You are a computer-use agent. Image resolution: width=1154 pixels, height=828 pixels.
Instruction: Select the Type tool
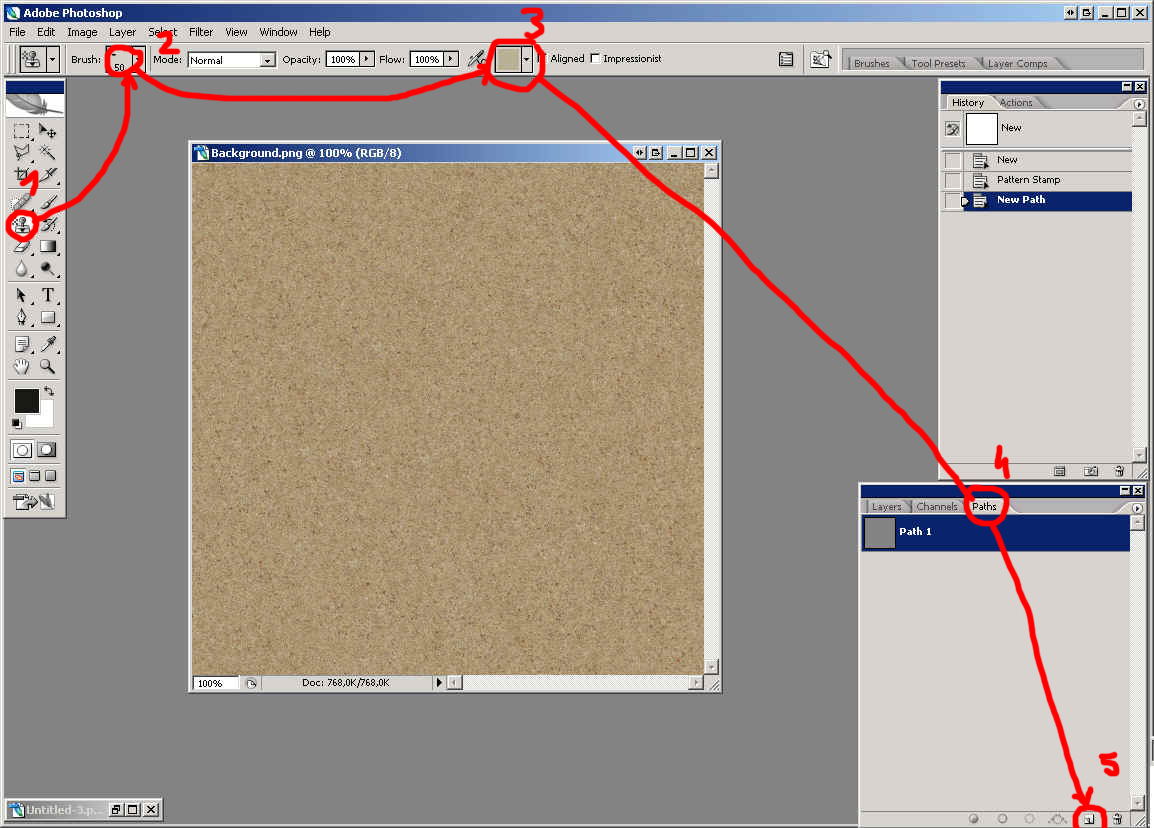(x=47, y=295)
